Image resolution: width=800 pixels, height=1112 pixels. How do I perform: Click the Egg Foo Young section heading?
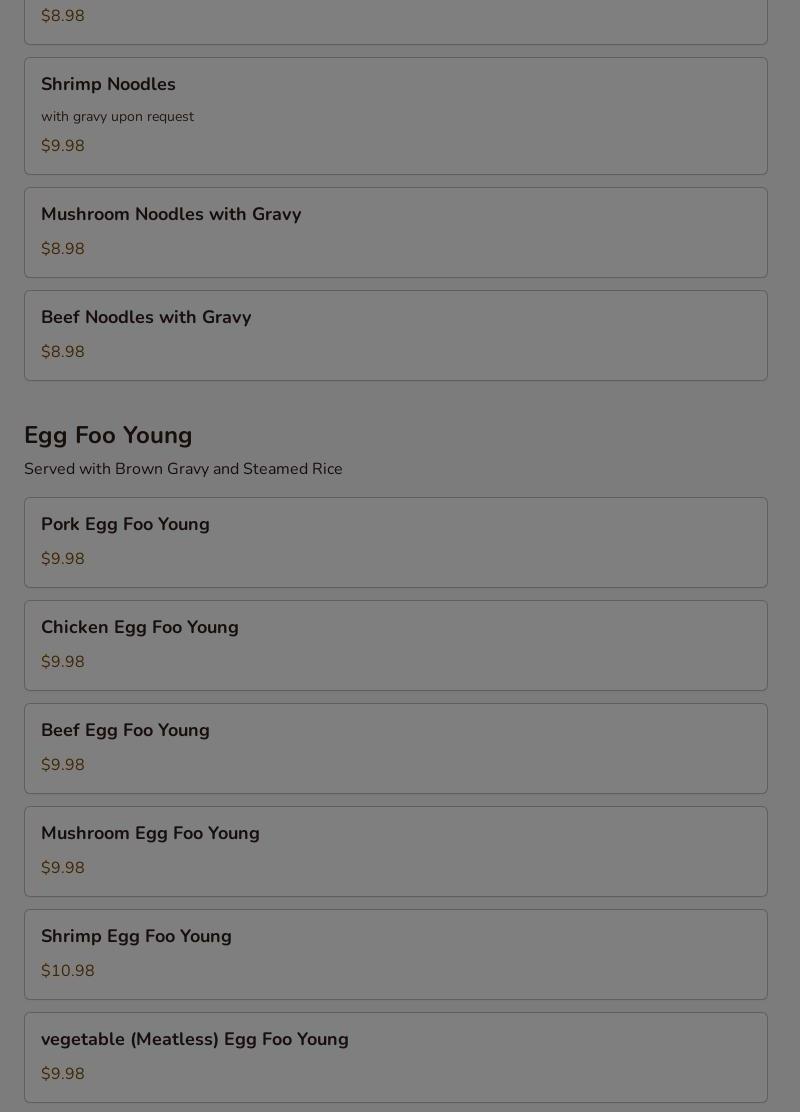coord(108,436)
